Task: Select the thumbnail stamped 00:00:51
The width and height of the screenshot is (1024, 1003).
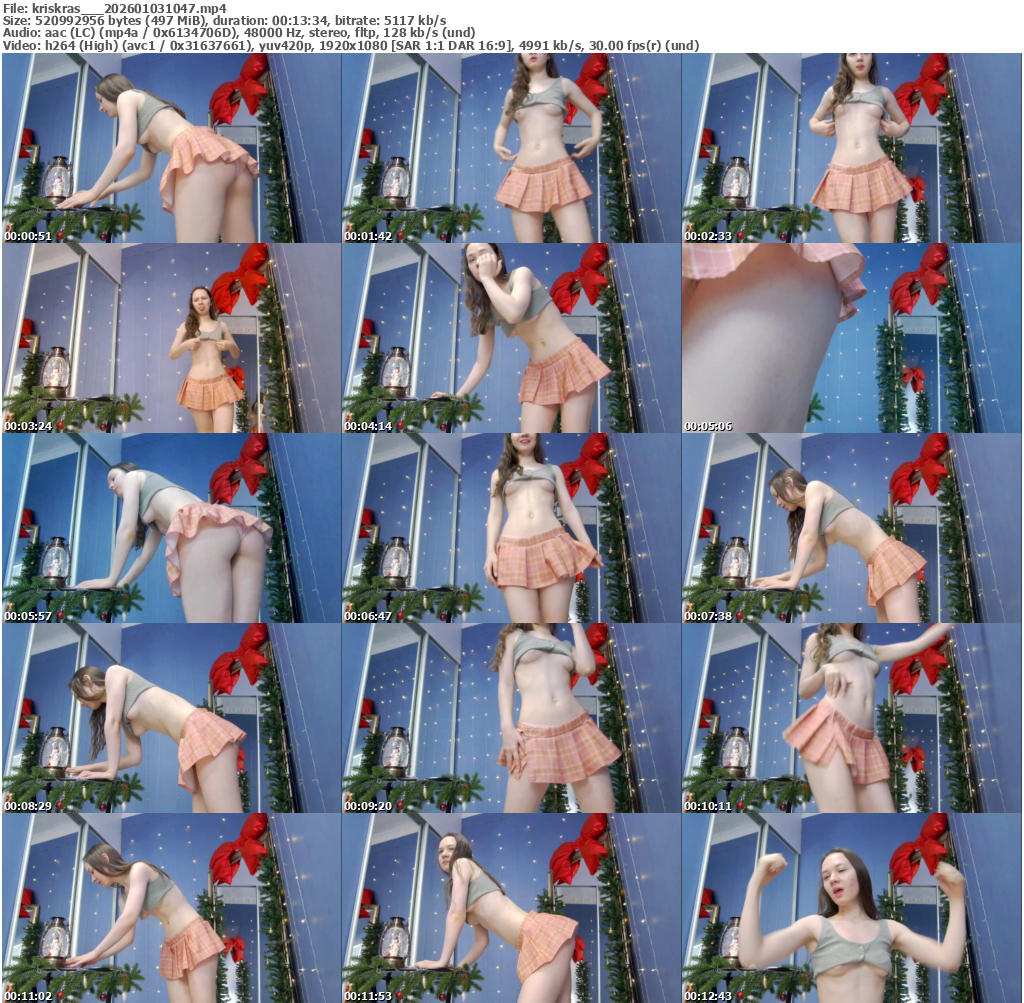Action: tap(171, 148)
